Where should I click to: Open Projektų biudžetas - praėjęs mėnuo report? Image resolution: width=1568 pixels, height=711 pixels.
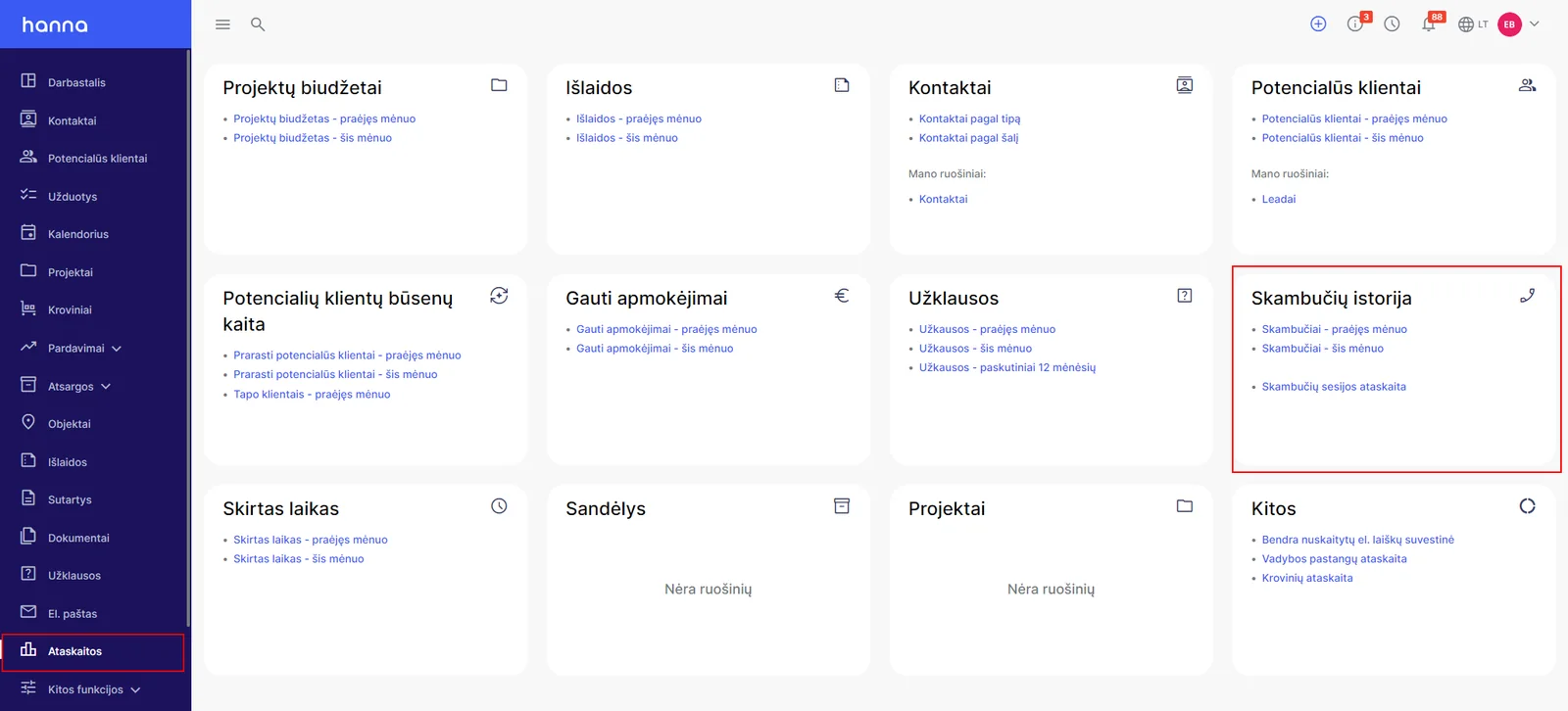pos(324,118)
